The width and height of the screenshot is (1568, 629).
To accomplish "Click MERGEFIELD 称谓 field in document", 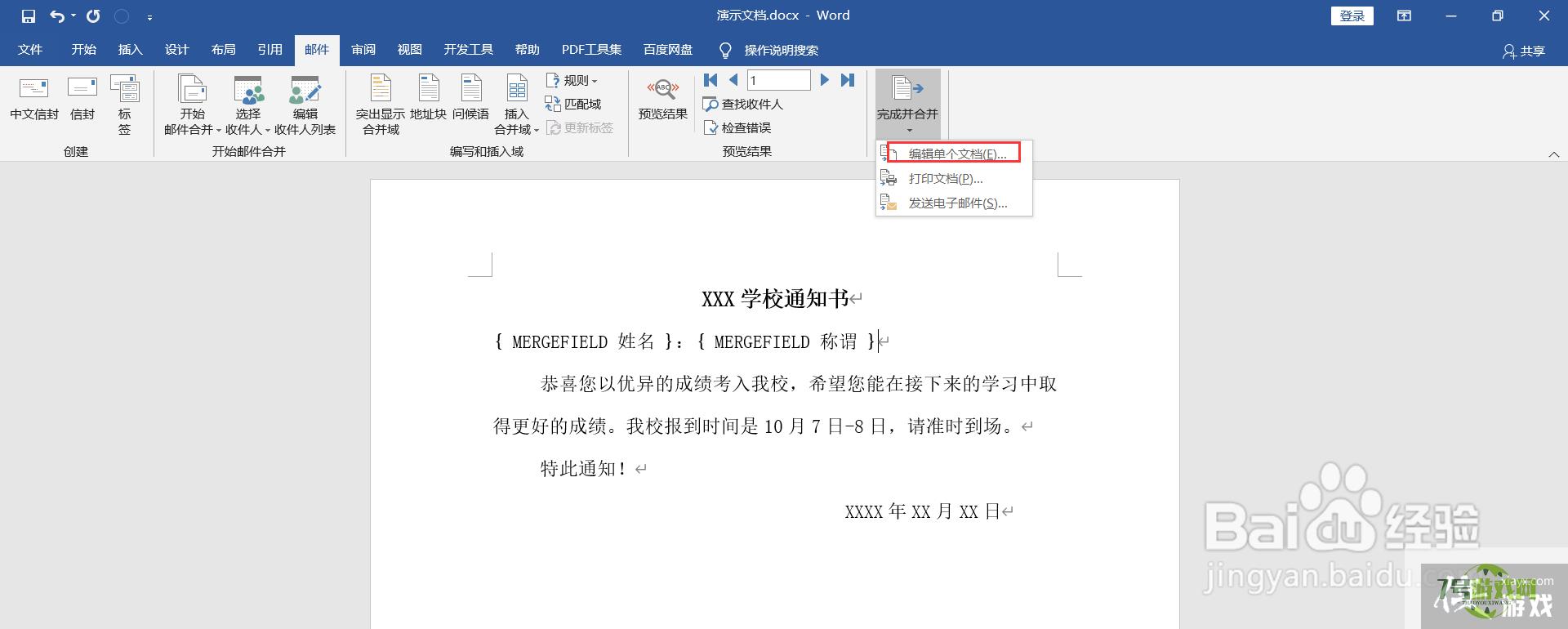I will [786, 341].
